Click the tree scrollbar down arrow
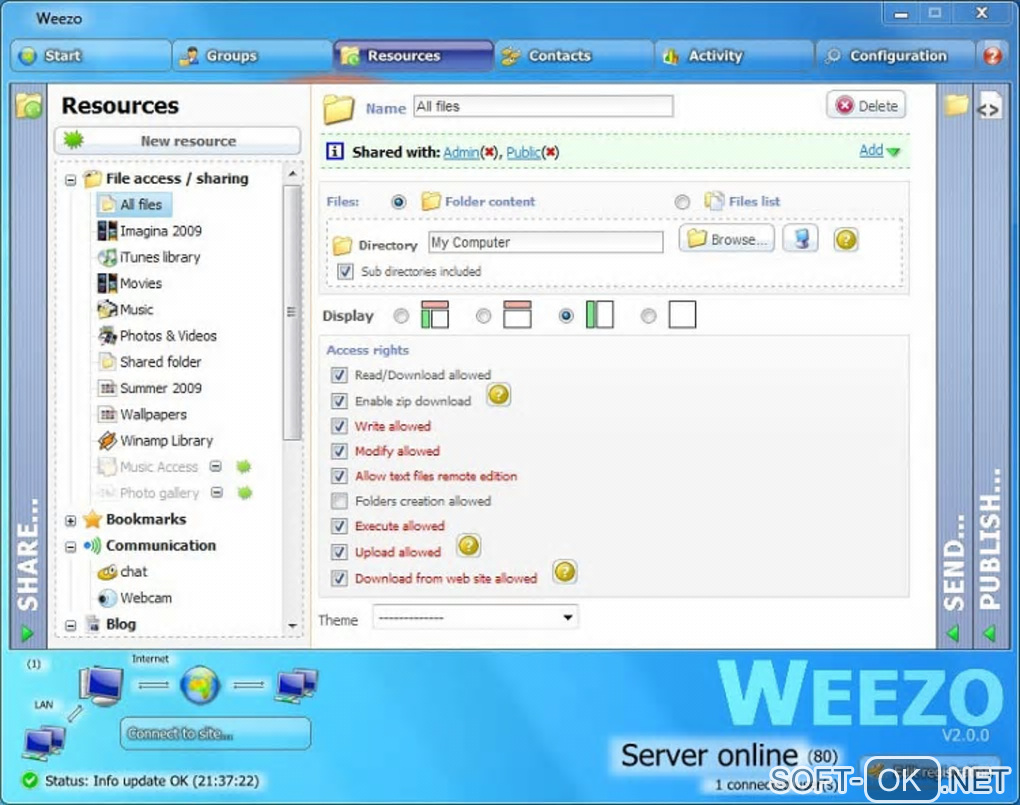Image resolution: width=1020 pixels, height=805 pixels. 293,625
